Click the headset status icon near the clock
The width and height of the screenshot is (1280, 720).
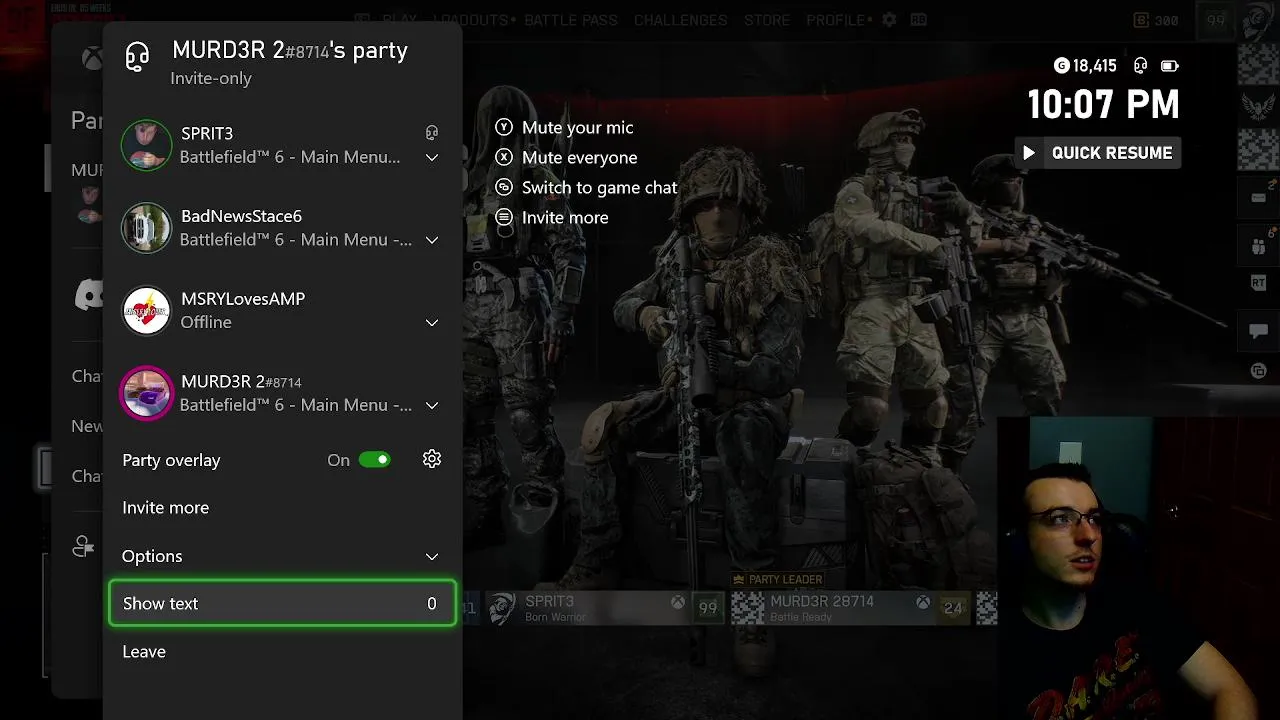click(x=1141, y=66)
